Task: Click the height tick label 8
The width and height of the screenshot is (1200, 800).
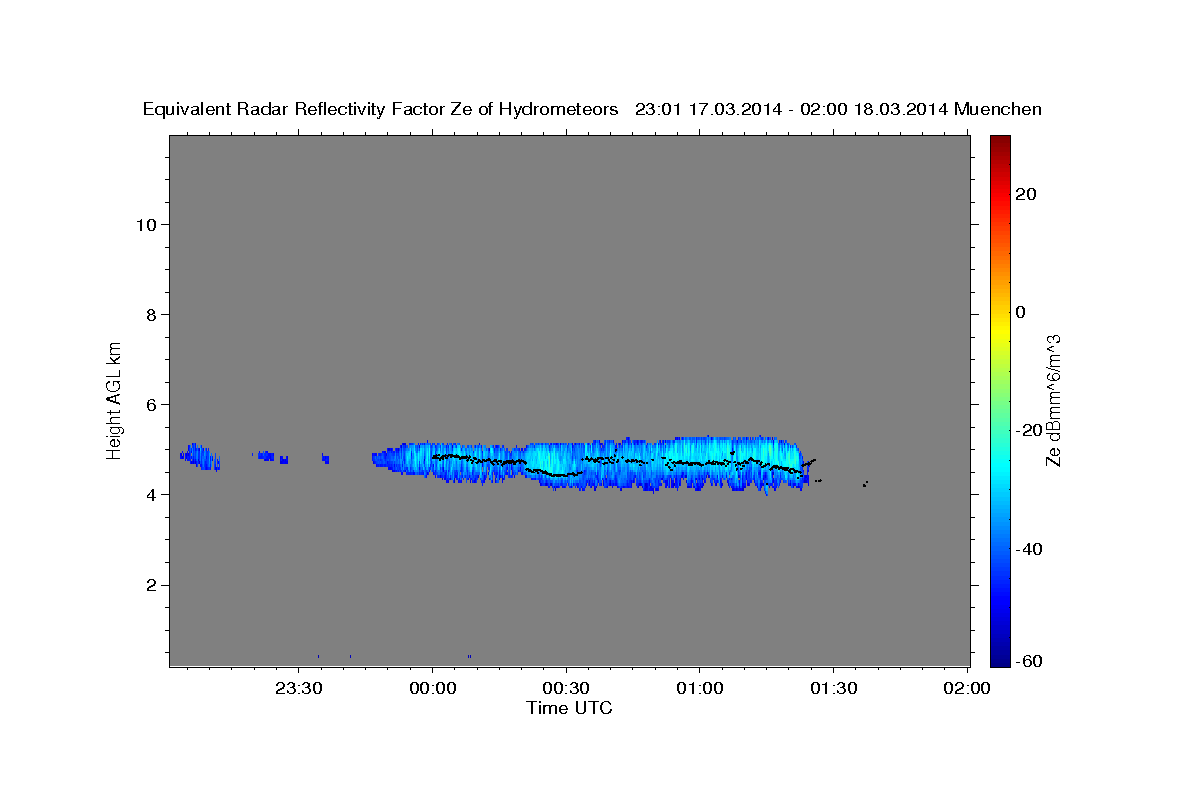Action: coord(149,314)
